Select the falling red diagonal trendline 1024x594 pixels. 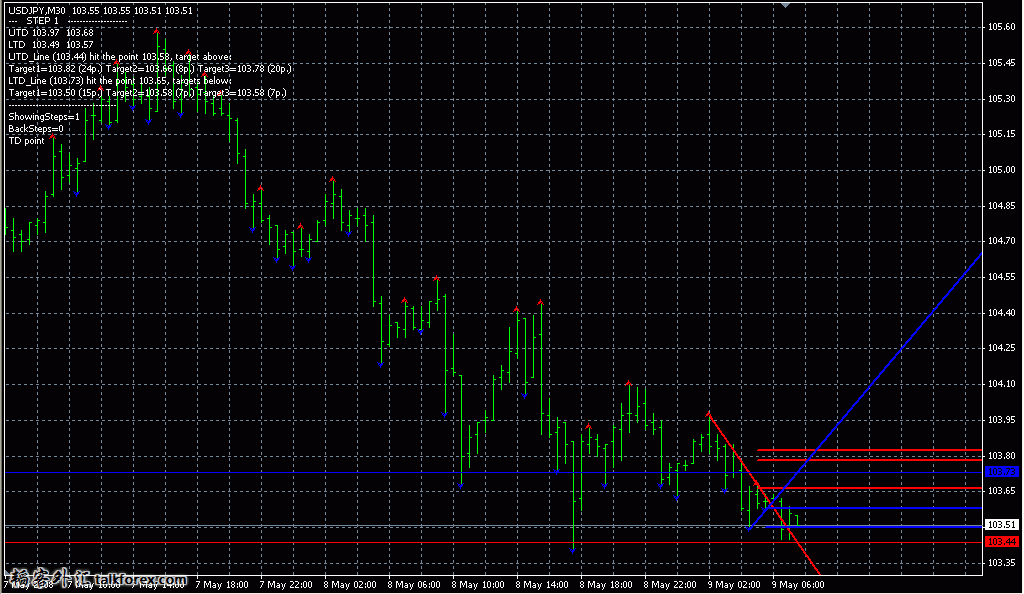click(764, 493)
